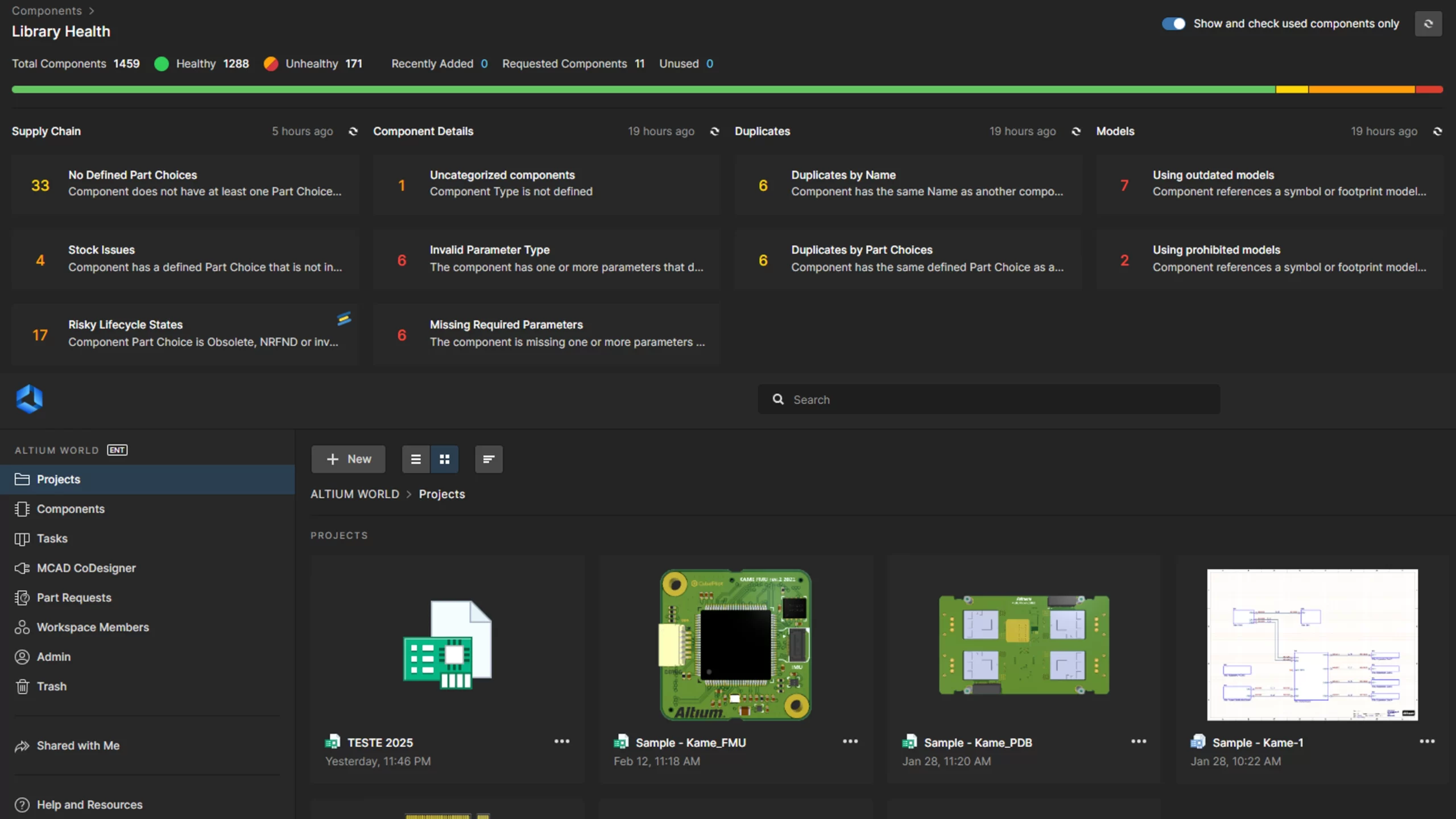Viewport: 1456px width, 819px height.
Task: Open the Invalid Parameter Type card
Action: (547, 259)
